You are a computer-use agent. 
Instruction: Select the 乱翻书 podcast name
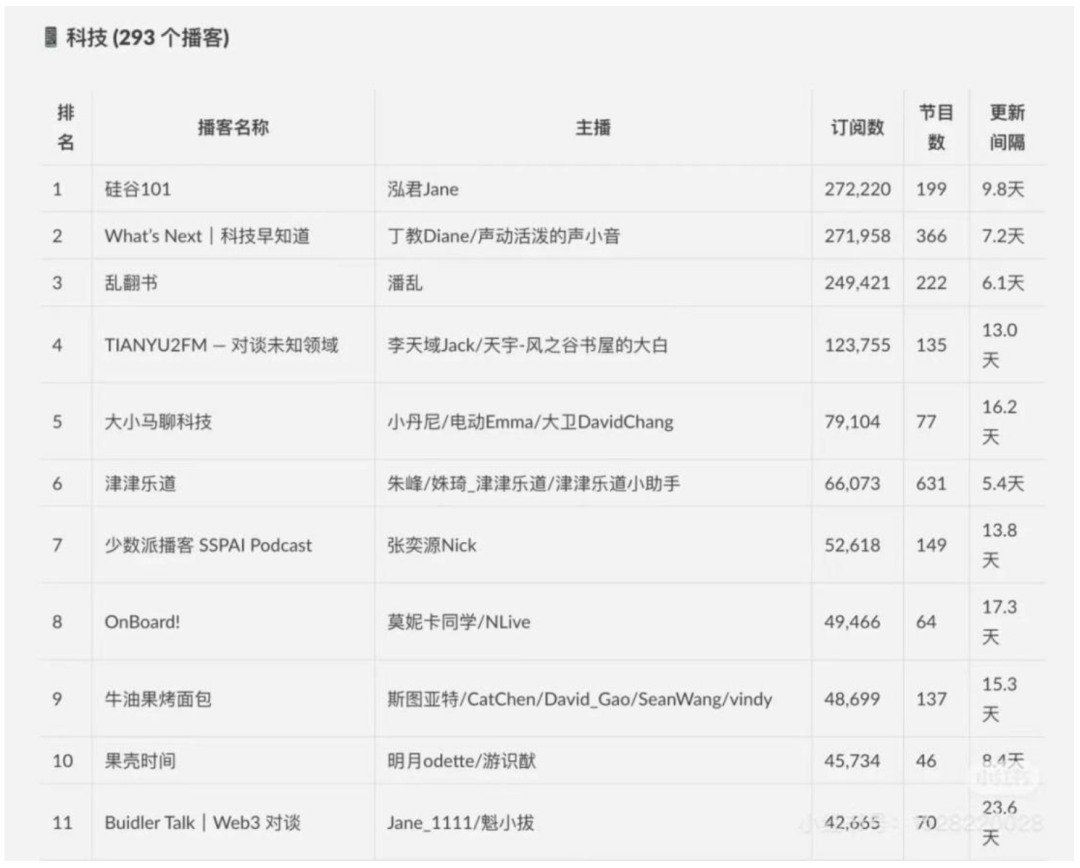pyautogui.click(x=131, y=282)
